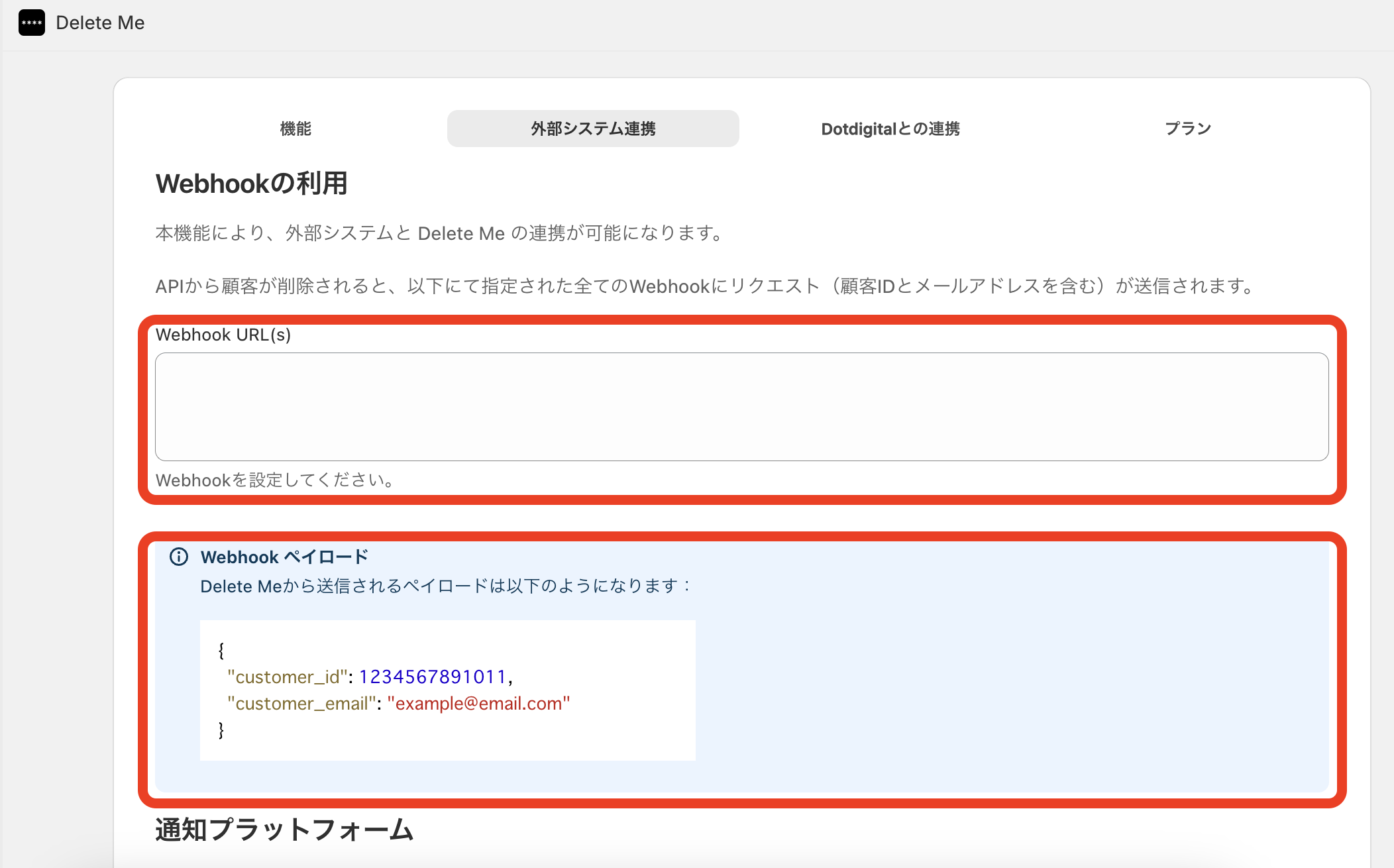Viewport: 1394px width, 868px height.
Task: Click the 1234567891011 value in payload
Action: click(433, 677)
